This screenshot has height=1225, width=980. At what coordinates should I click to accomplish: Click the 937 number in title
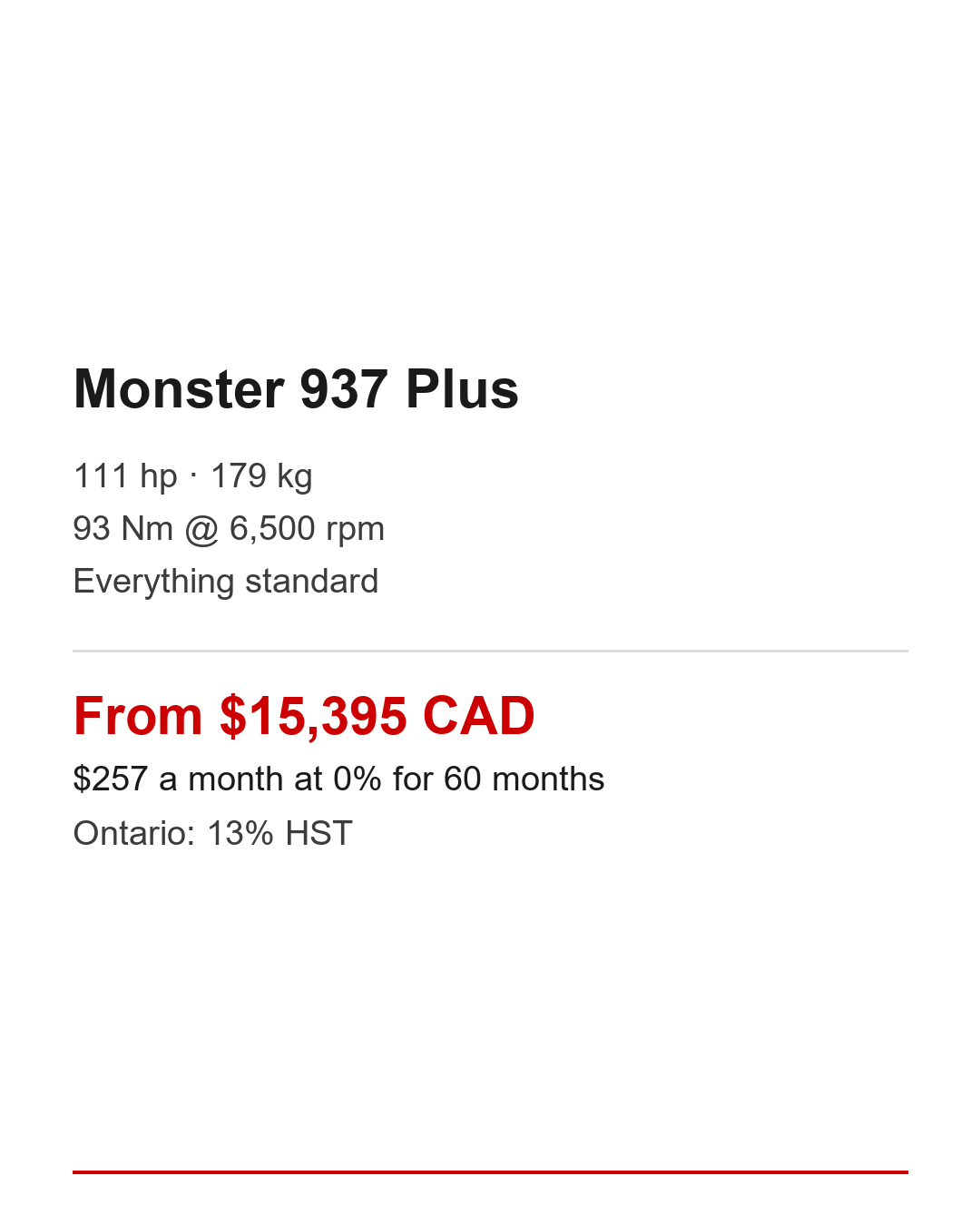[344, 389]
